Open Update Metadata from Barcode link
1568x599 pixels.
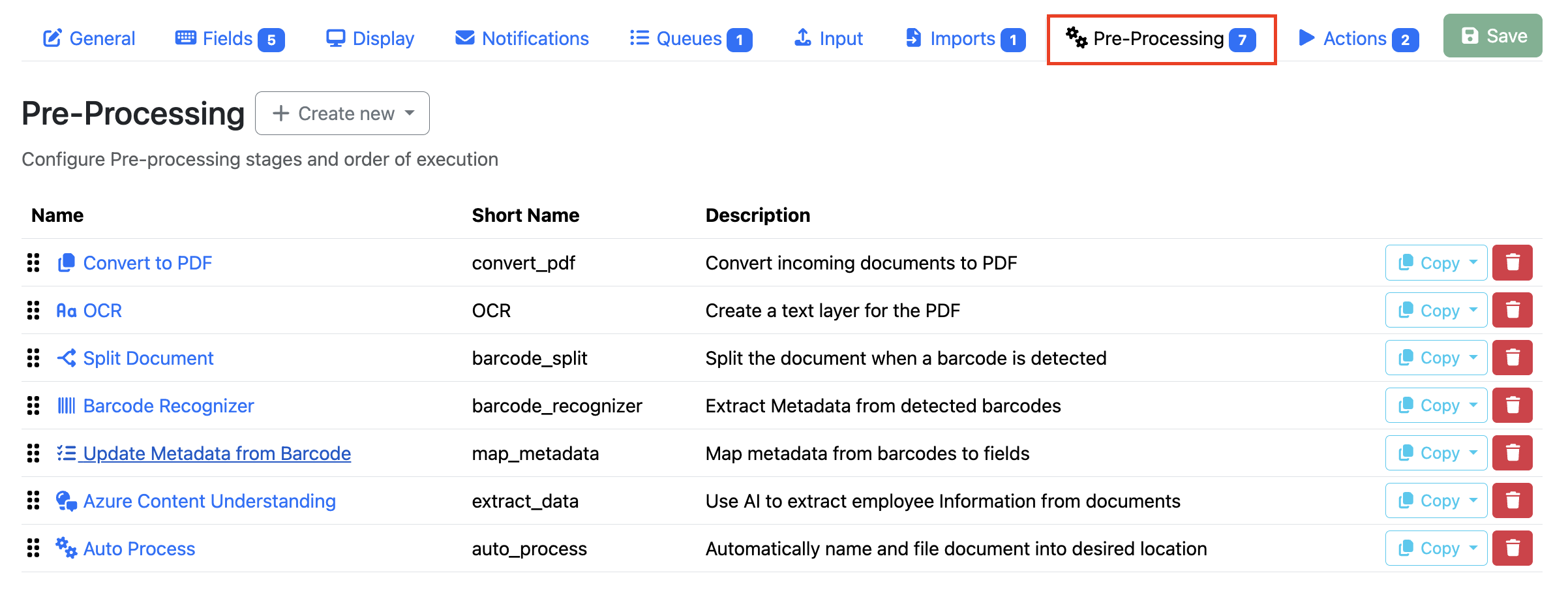(217, 453)
